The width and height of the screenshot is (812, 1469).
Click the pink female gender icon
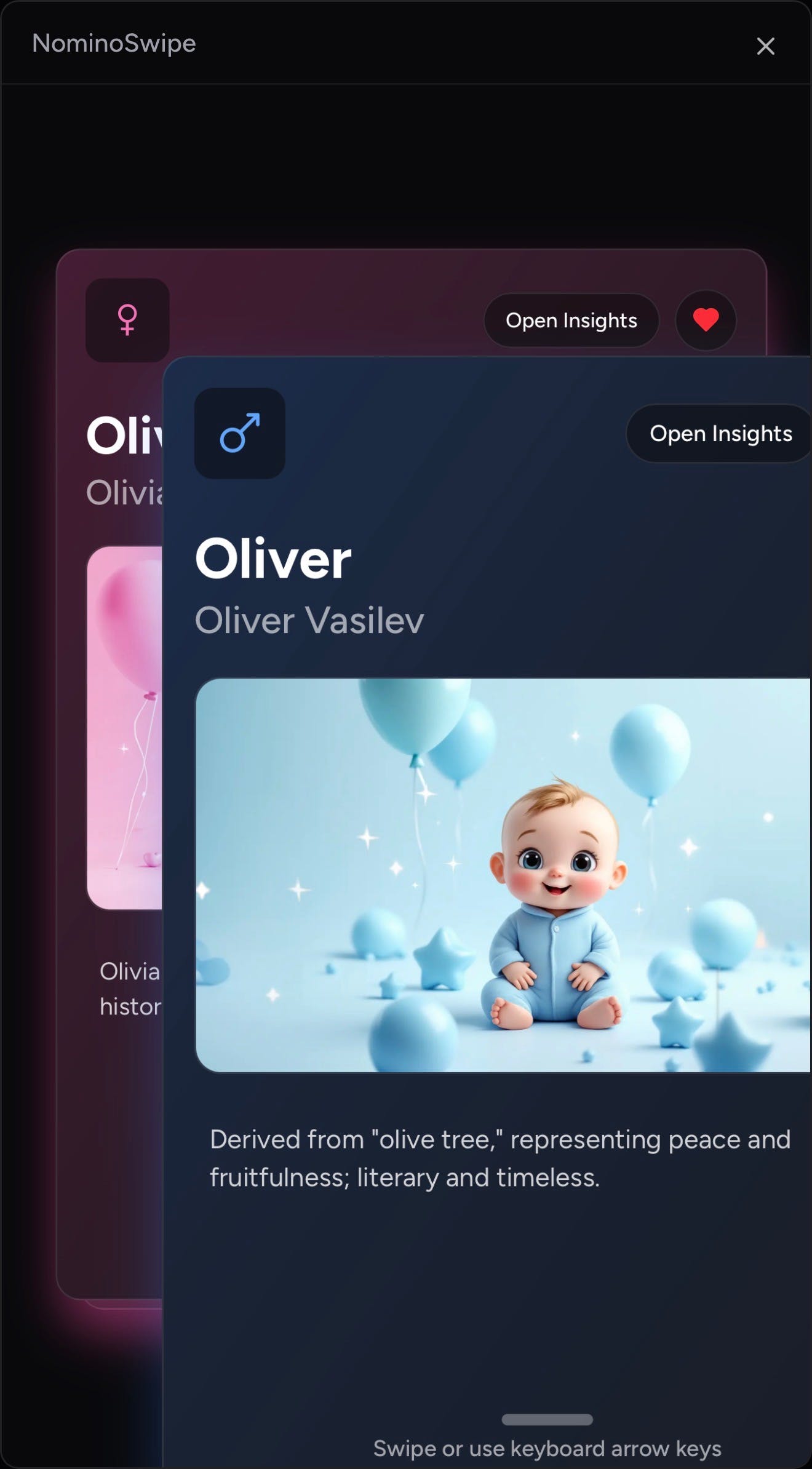pyautogui.click(x=127, y=320)
